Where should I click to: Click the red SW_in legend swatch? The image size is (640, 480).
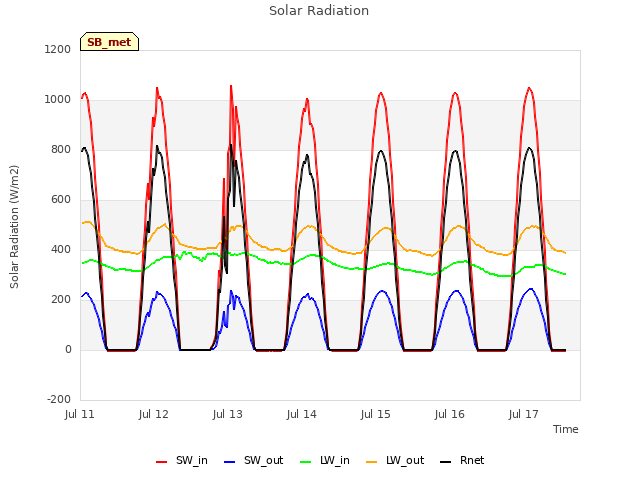point(162,462)
